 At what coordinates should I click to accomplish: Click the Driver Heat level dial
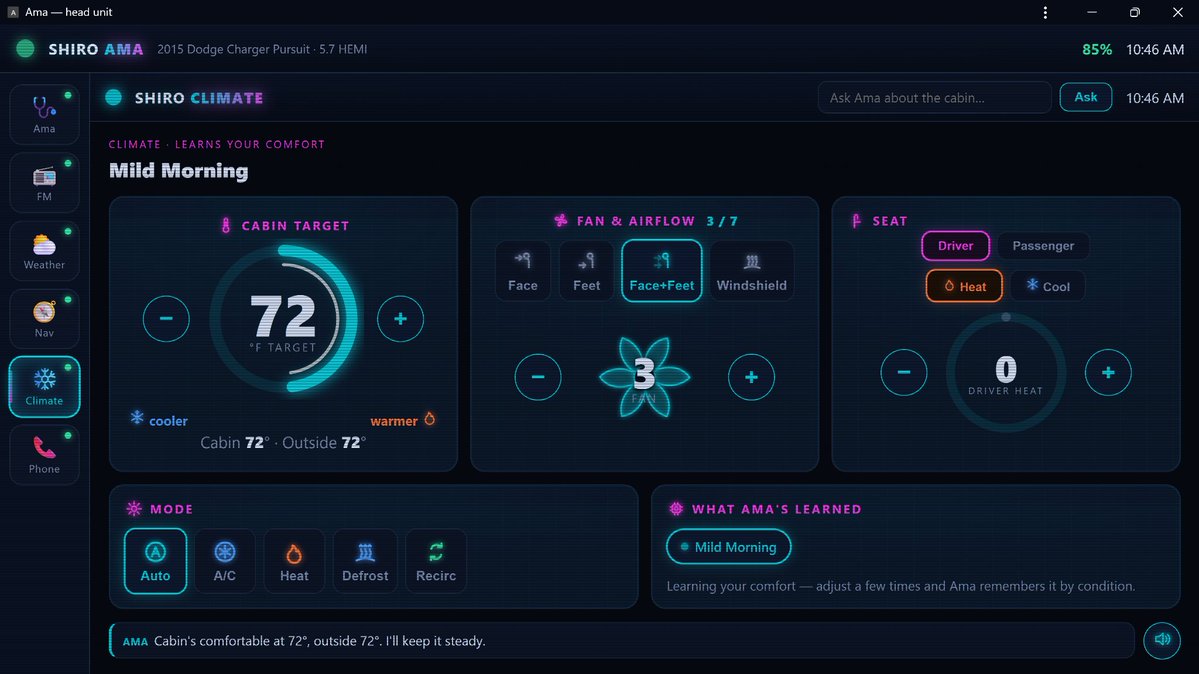(x=1006, y=372)
